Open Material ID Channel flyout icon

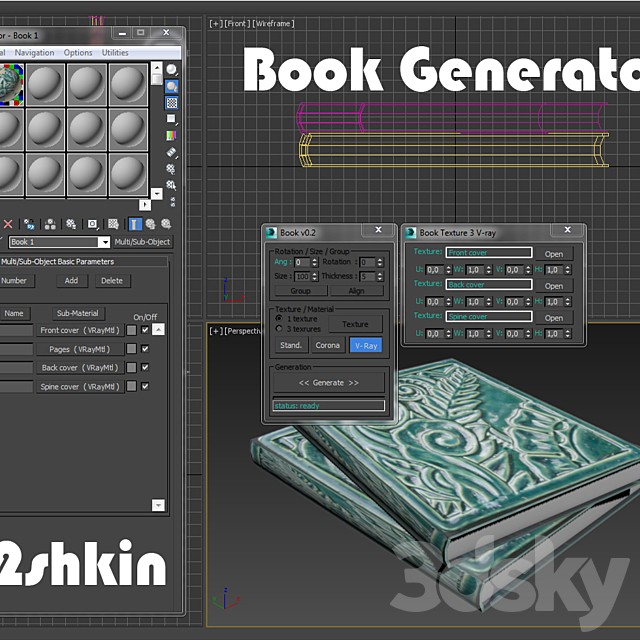point(93,224)
